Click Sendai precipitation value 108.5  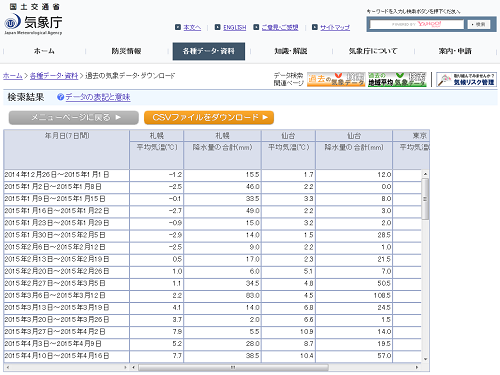pos(382,295)
